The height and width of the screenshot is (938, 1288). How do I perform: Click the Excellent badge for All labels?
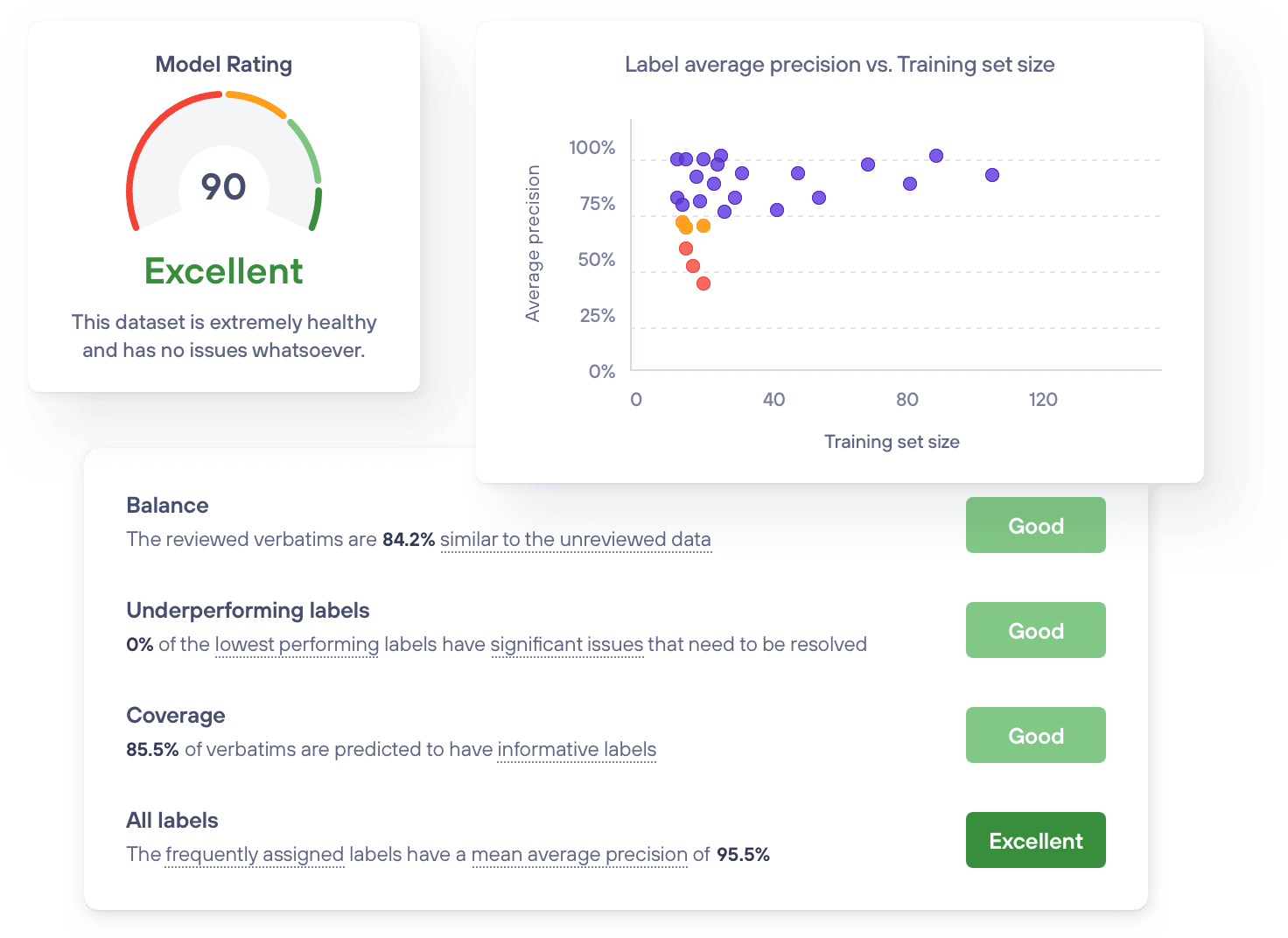click(x=1035, y=840)
